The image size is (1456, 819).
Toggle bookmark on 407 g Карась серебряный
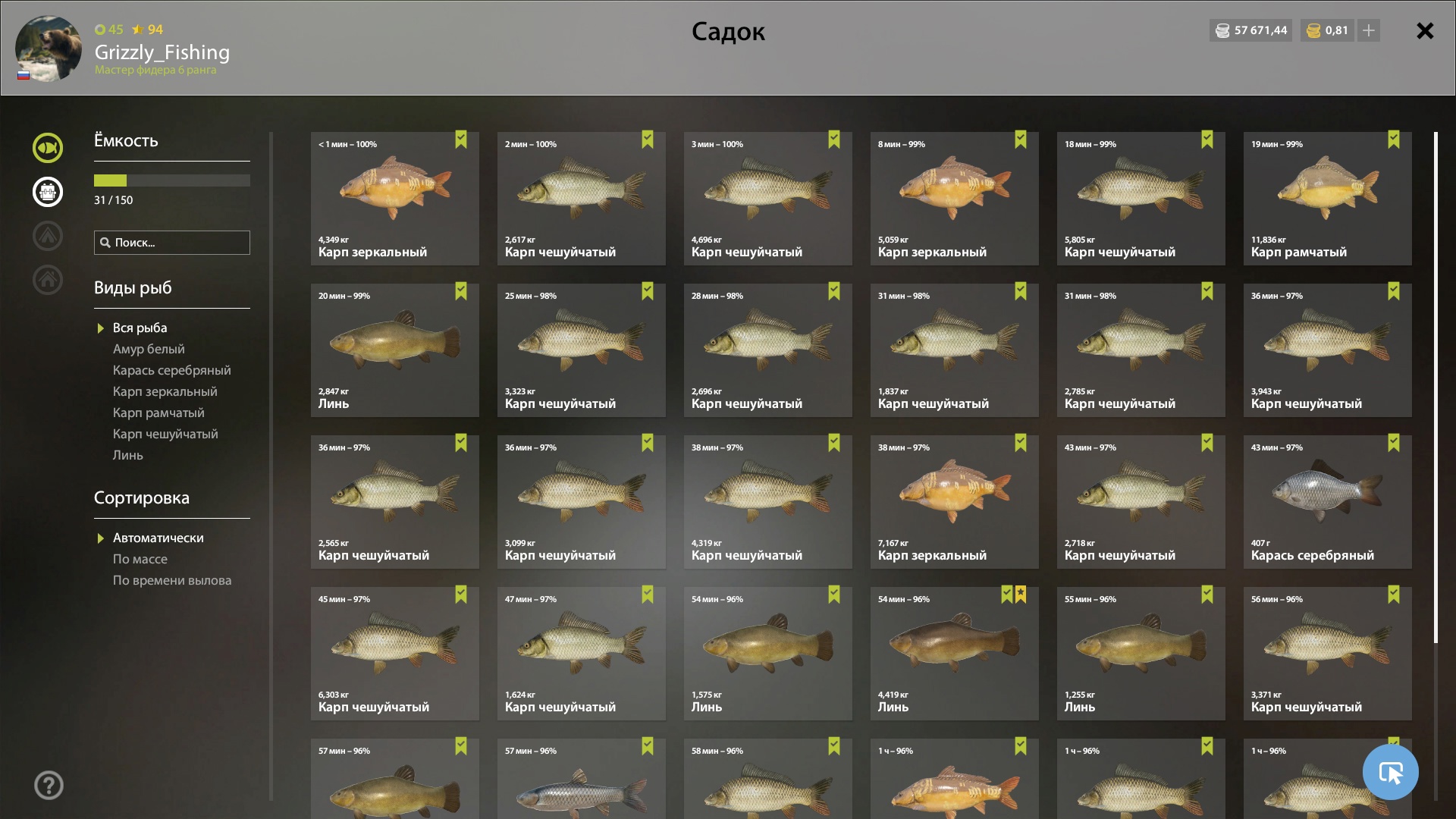(x=1394, y=443)
